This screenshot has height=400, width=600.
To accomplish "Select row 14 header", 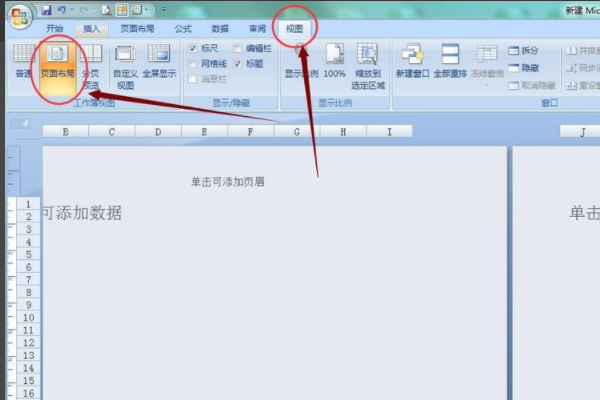I will point(28,368).
